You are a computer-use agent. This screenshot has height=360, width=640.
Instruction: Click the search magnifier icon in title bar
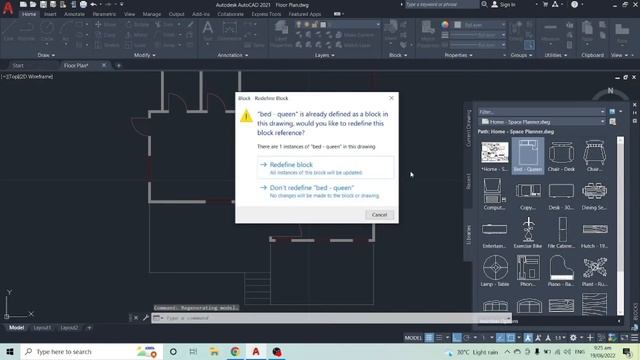484,4
